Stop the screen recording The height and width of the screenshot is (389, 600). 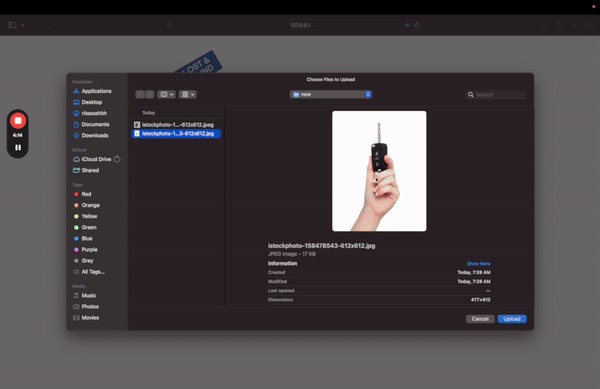point(18,121)
